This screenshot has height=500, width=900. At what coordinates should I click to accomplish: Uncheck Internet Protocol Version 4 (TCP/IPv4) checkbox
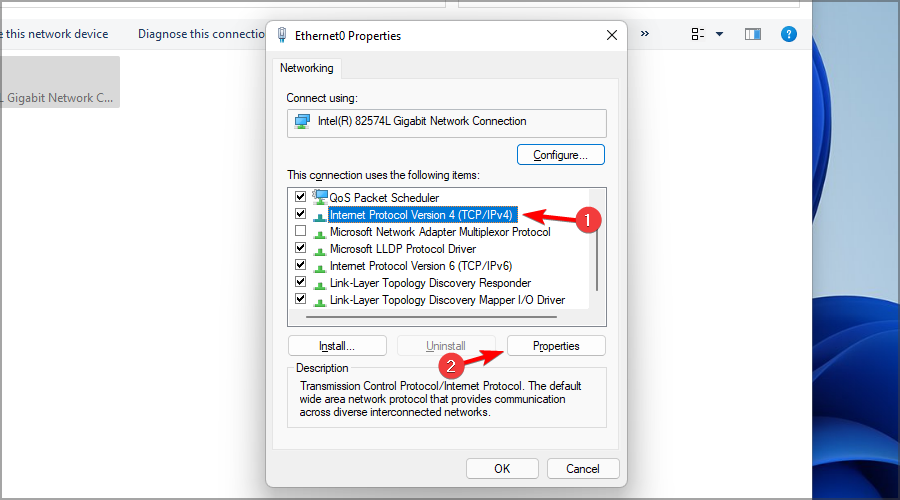300,214
